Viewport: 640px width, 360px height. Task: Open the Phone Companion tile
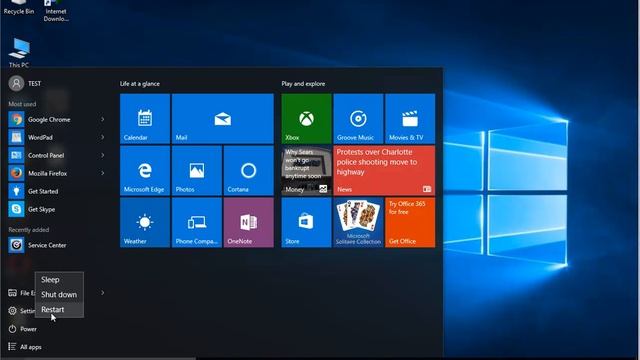[197, 222]
